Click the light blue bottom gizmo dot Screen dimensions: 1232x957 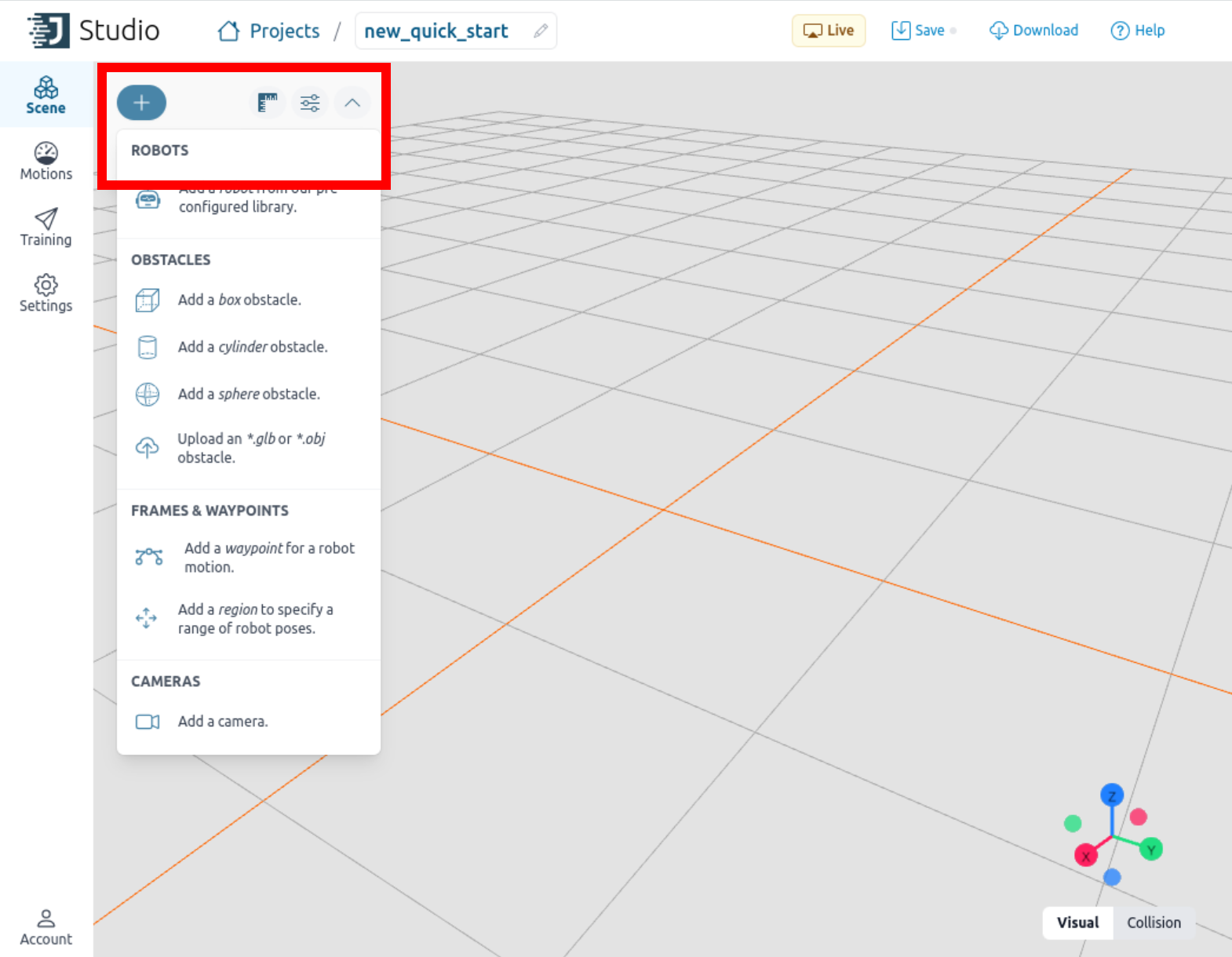[1112, 877]
